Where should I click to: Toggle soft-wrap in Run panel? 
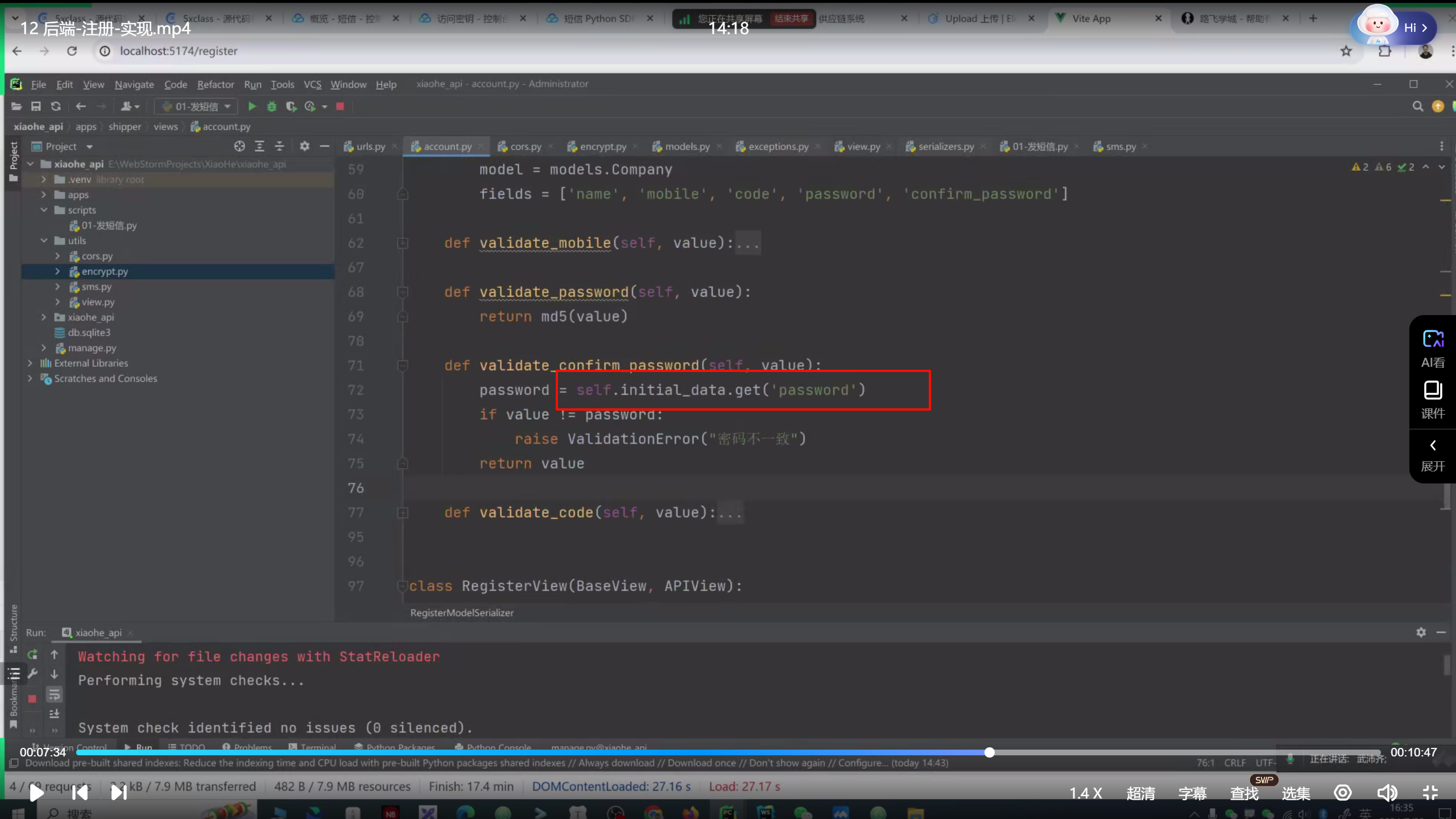(x=55, y=694)
